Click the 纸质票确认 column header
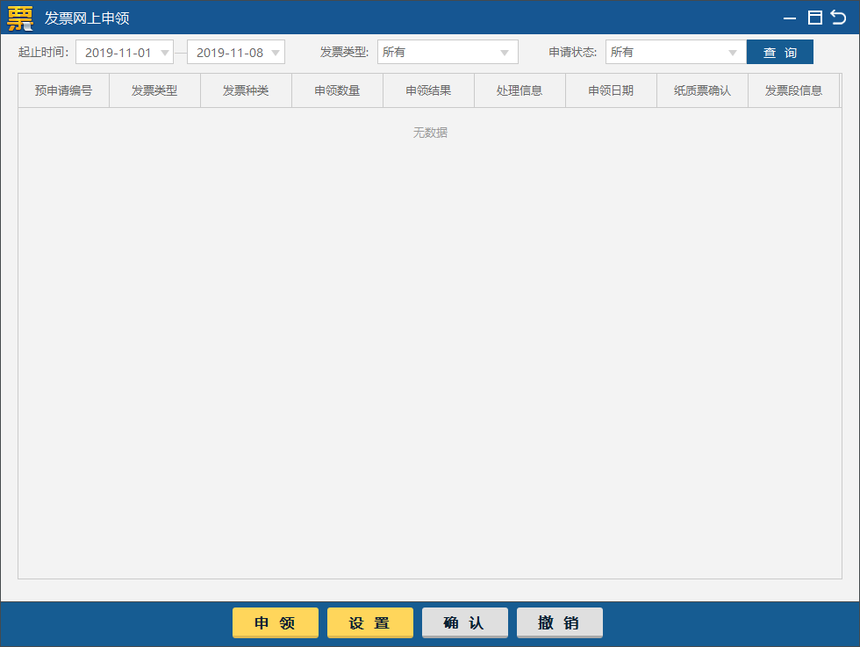 (702, 91)
